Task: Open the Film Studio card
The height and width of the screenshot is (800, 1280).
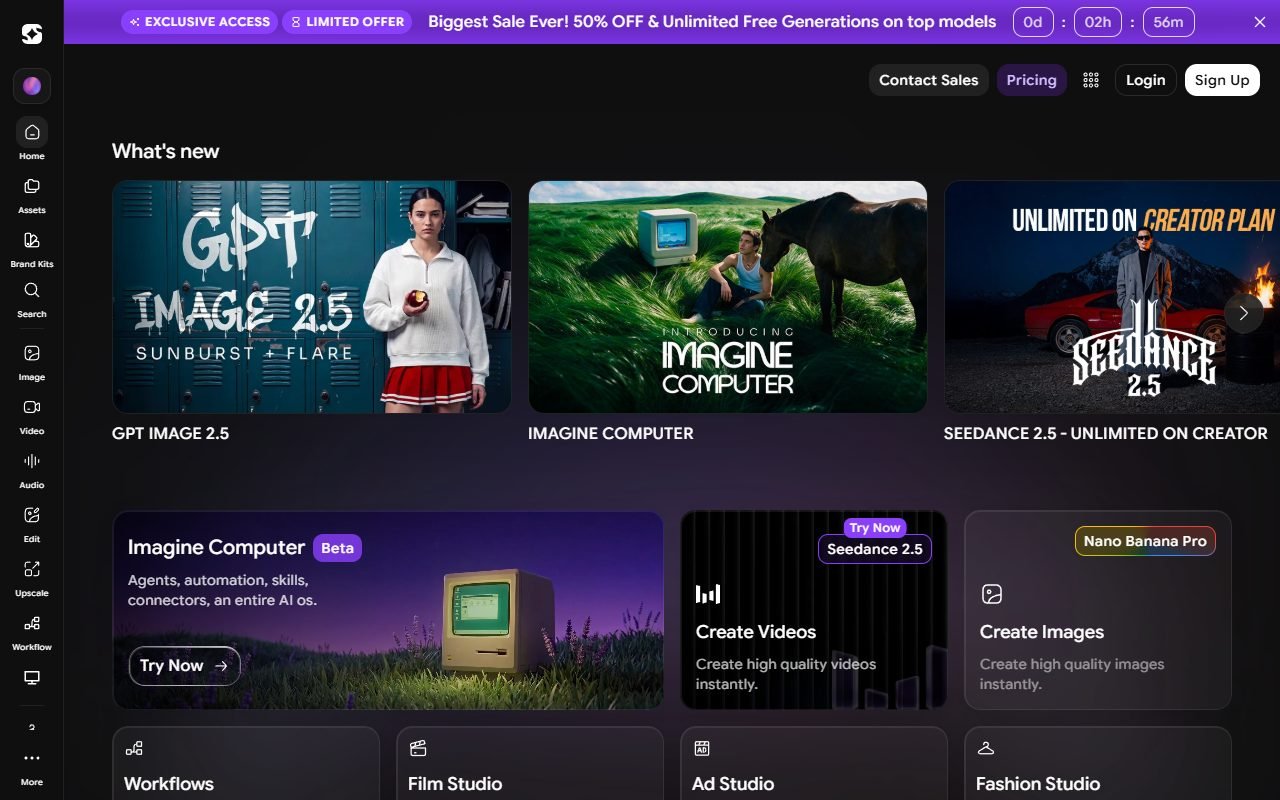Action: [x=530, y=763]
